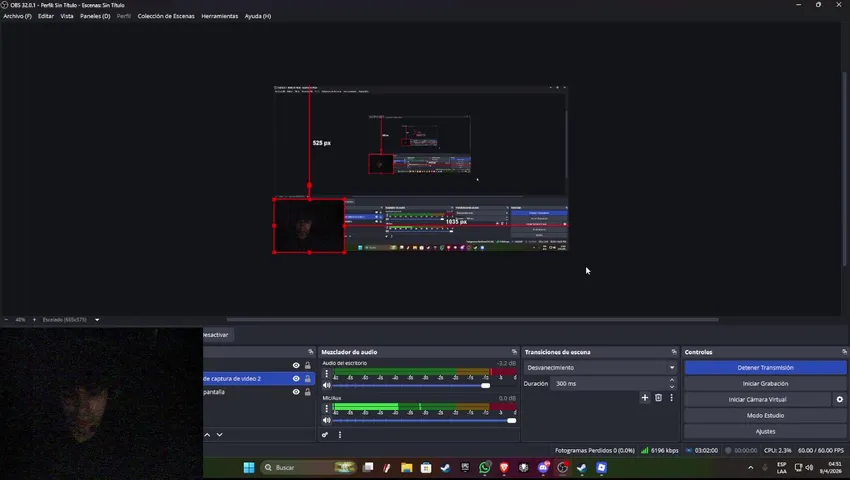Open Discord from the taskbar
Screen dimensions: 850x480
[x=543, y=468]
